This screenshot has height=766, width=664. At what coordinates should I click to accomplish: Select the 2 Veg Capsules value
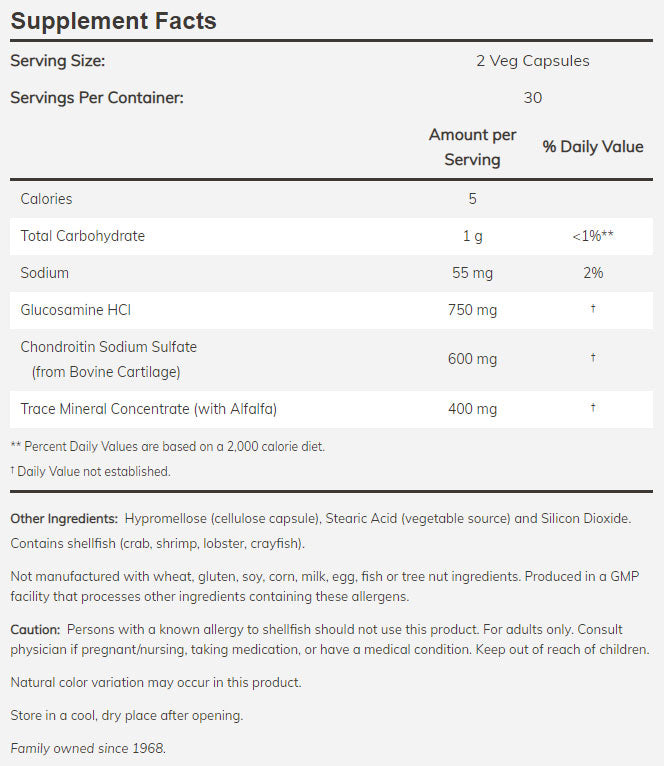532,61
